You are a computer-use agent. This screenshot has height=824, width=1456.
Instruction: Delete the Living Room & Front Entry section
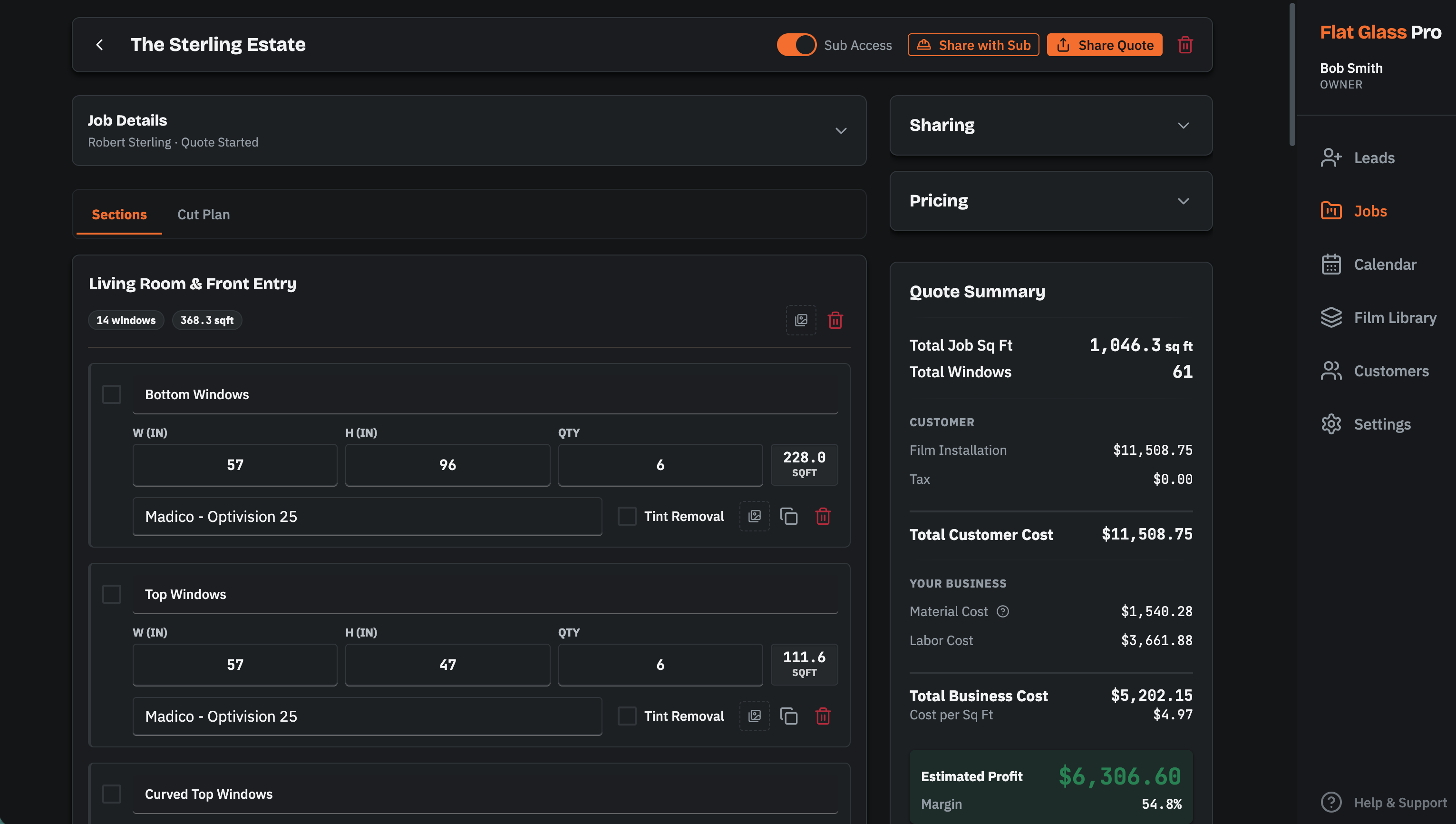835,320
